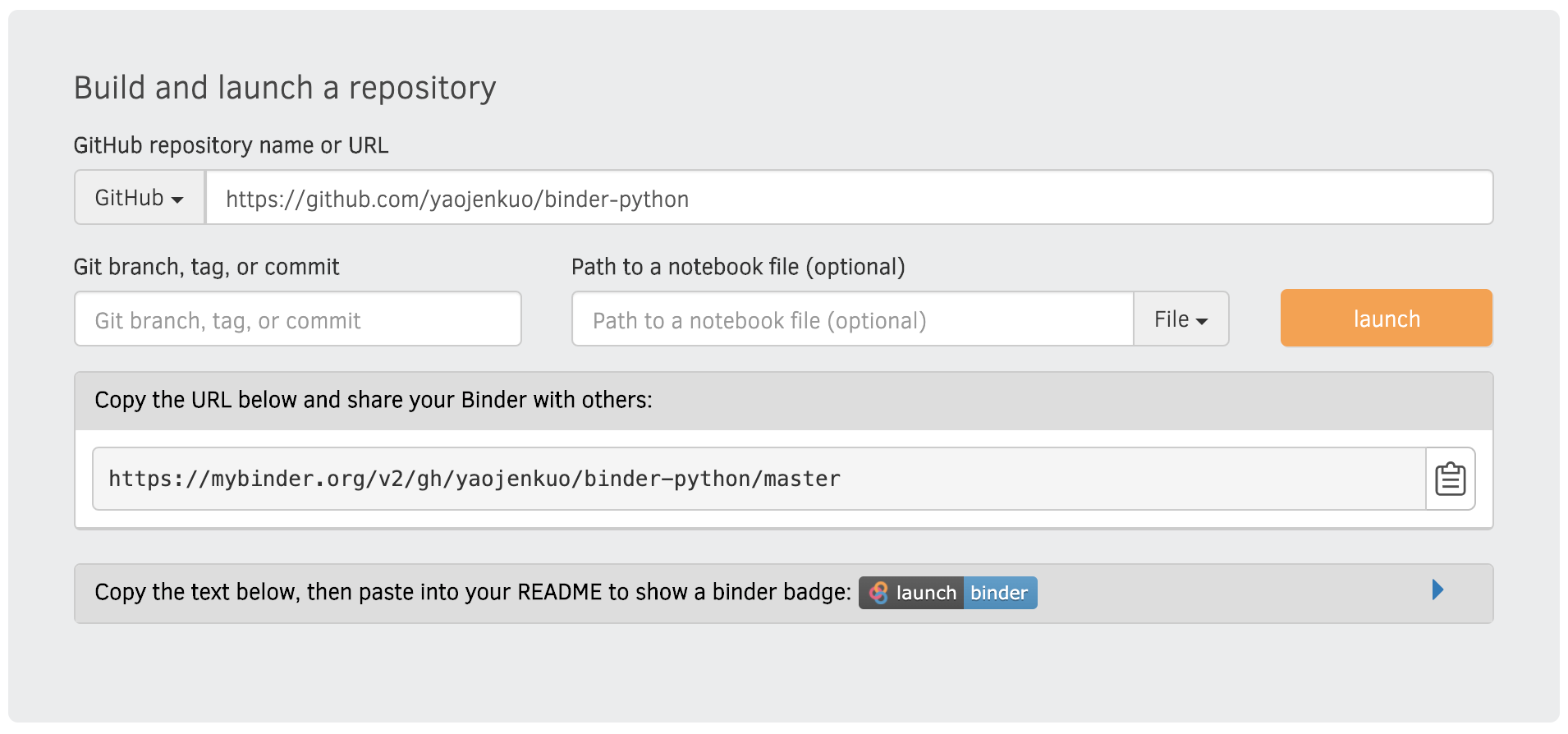Click the 'GitHub repository name or URL' label

click(231, 145)
